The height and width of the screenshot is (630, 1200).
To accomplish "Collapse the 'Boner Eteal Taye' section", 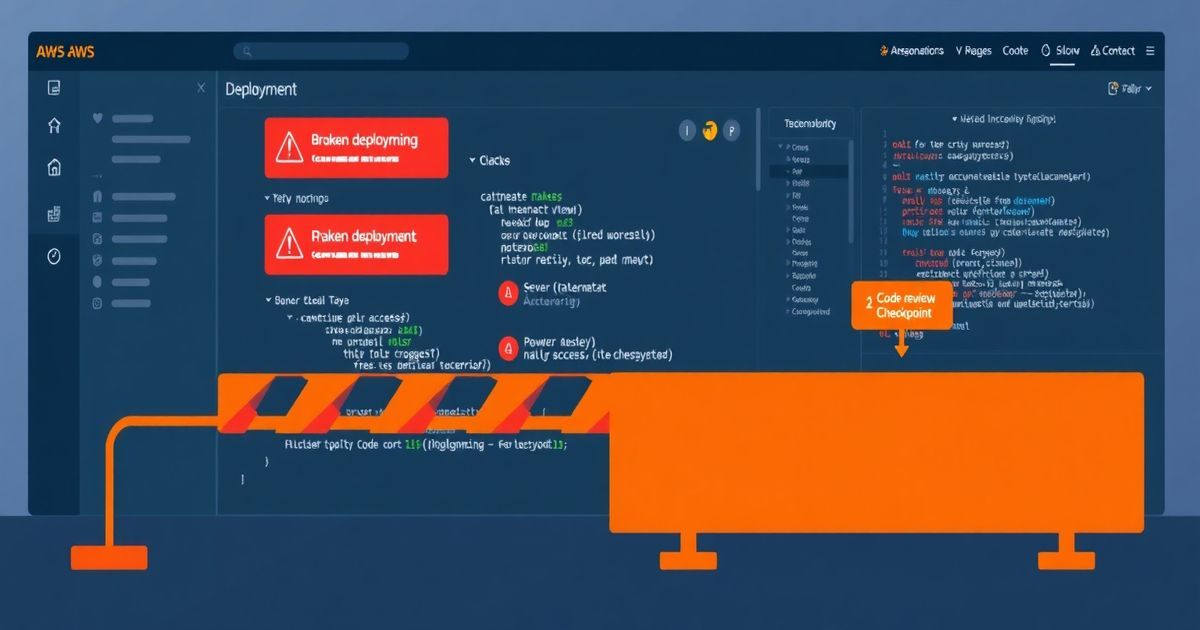I will (x=268, y=300).
